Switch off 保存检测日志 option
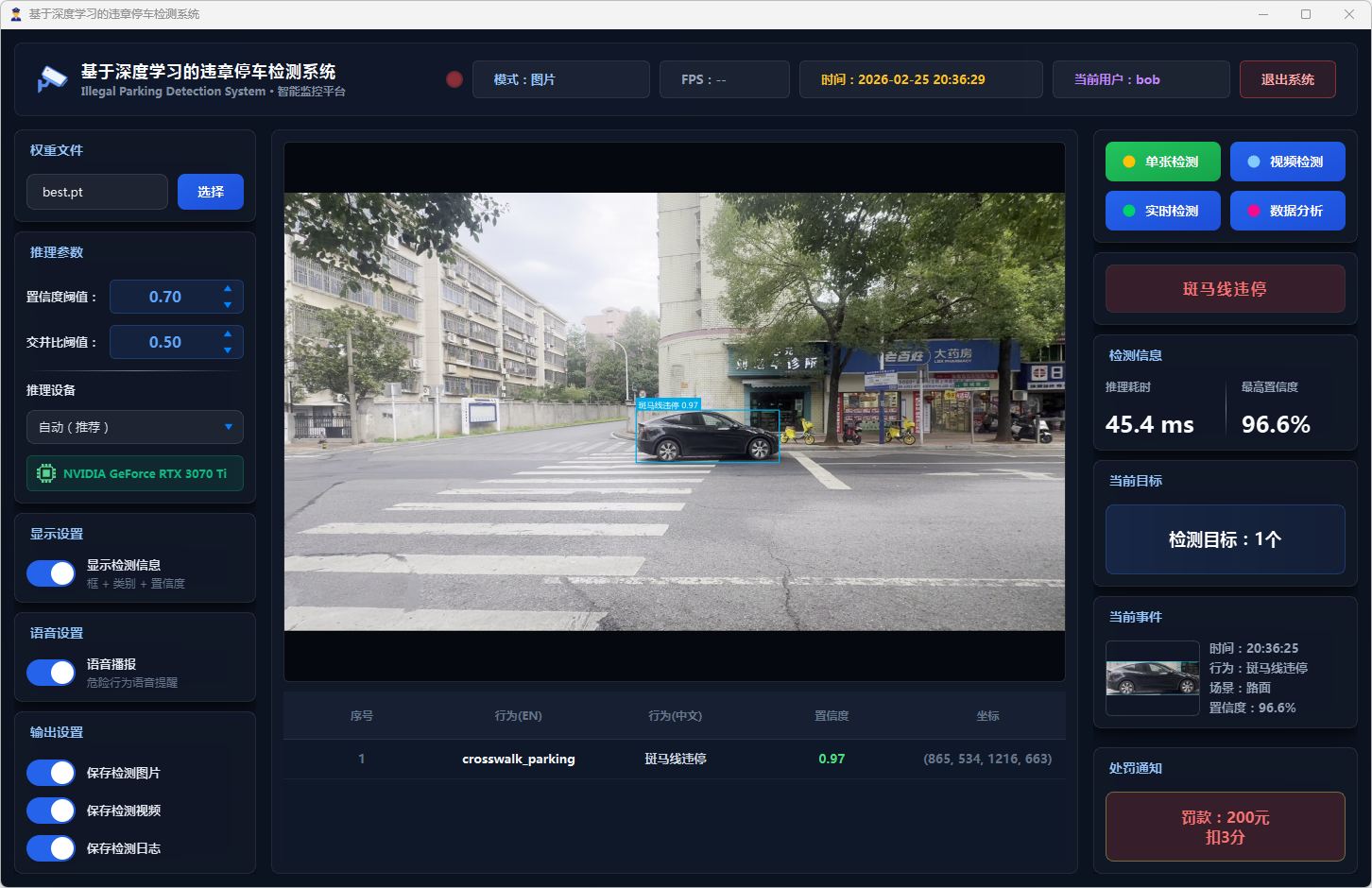The height and width of the screenshot is (888, 1372). tap(51, 848)
